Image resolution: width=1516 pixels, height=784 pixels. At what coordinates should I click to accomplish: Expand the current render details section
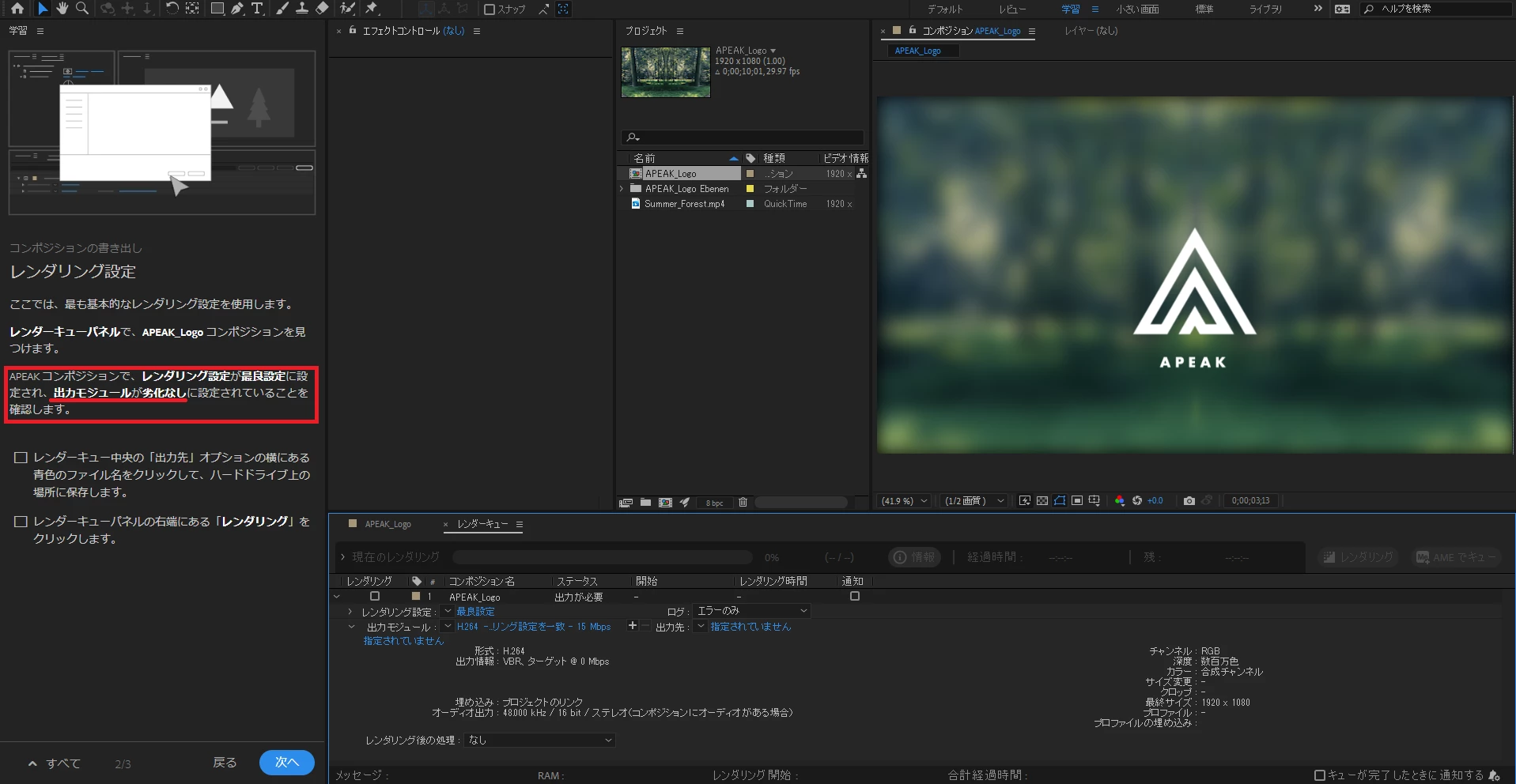(342, 557)
